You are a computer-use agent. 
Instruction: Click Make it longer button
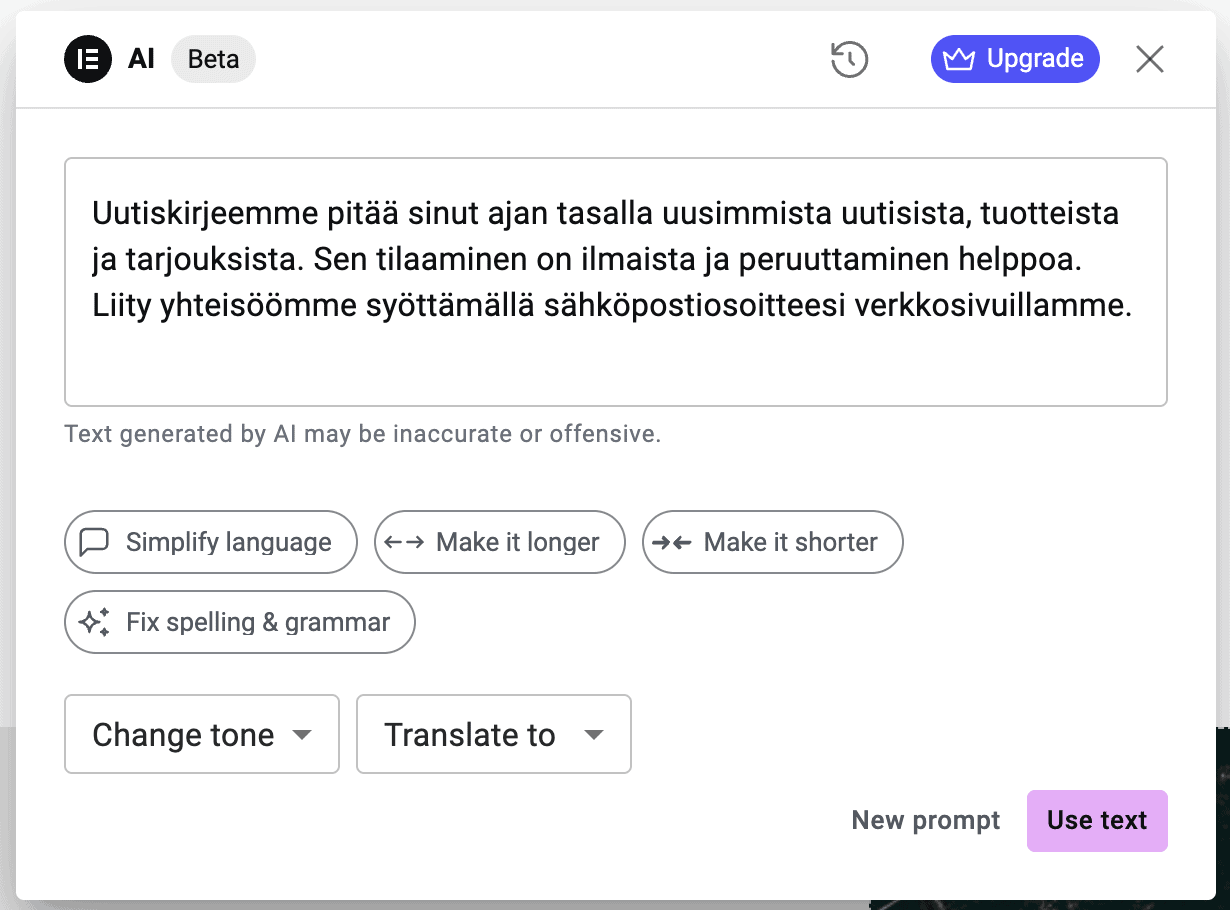(x=500, y=542)
